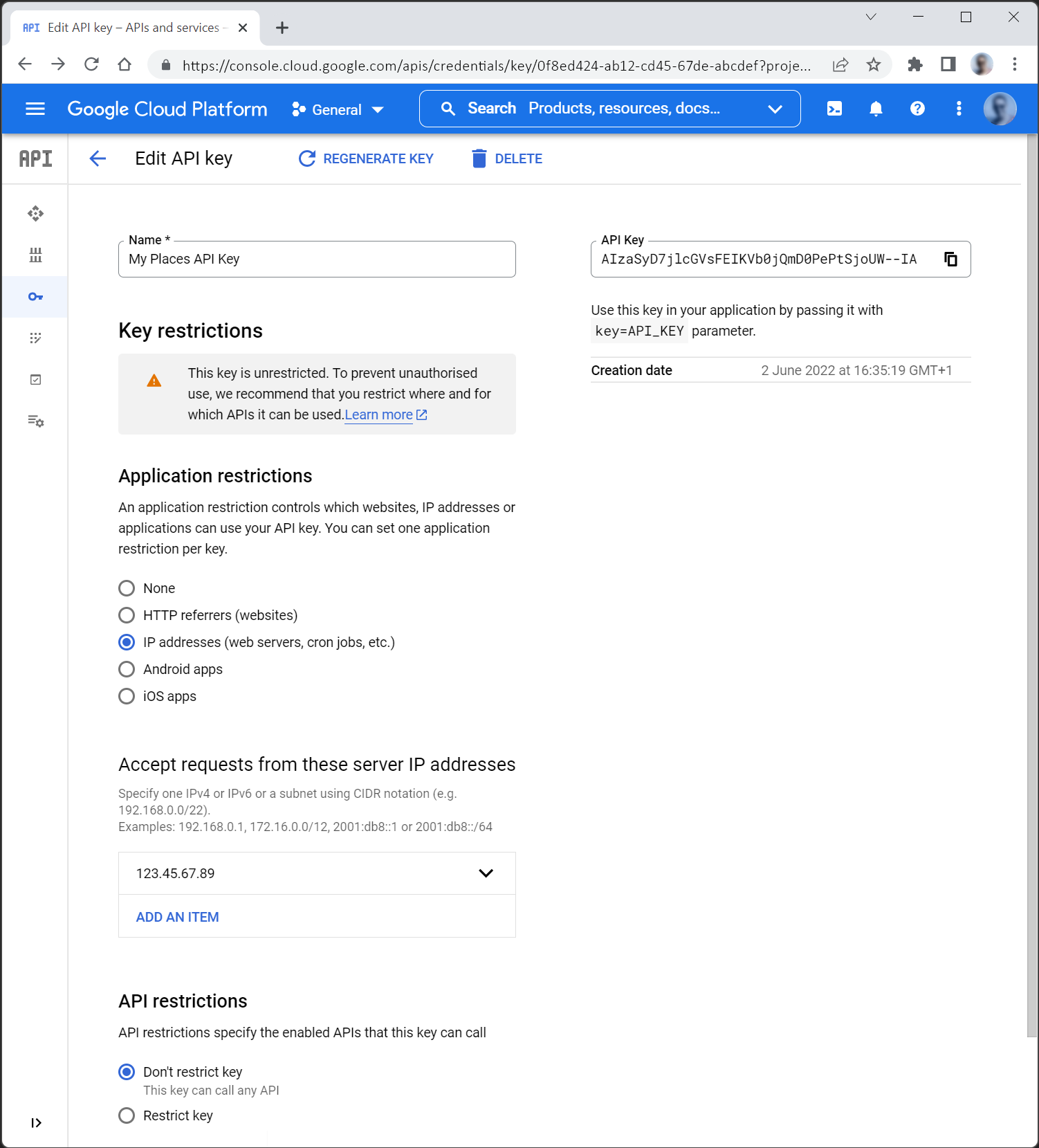Open a new browser tab
1039x1148 pixels.
(x=282, y=28)
